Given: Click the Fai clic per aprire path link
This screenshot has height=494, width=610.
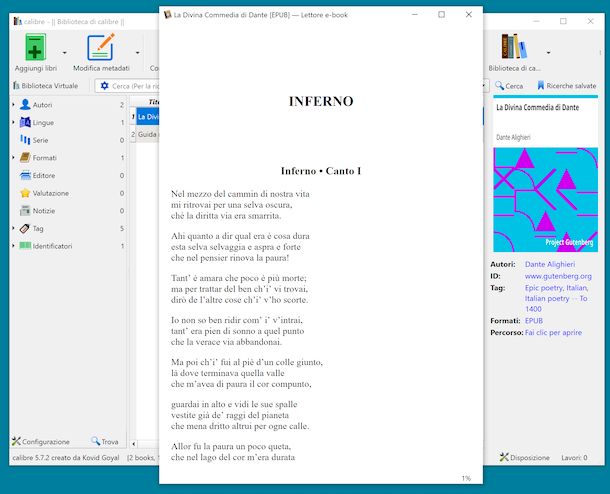Looking at the screenshot, I should tap(553, 333).
